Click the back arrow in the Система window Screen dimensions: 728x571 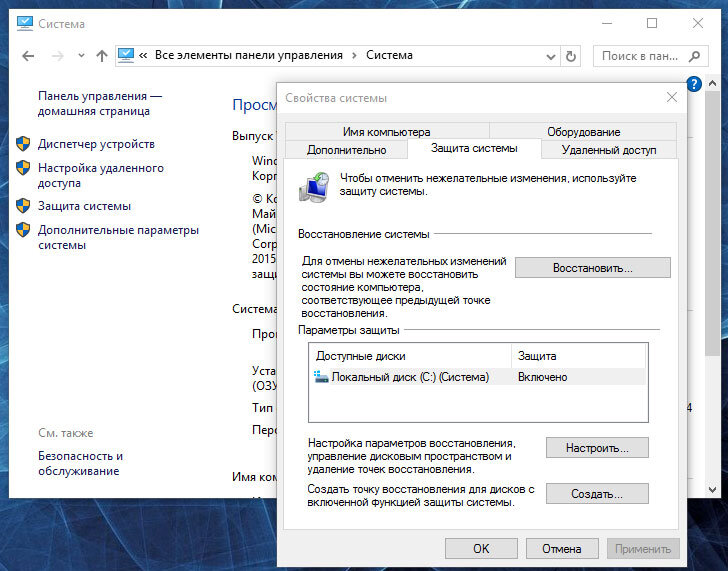(x=28, y=56)
